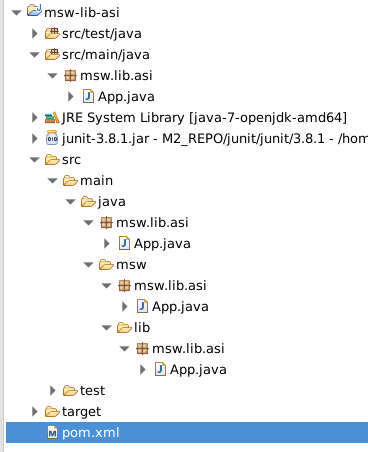The width and height of the screenshot is (368, 452).
Task: Expand the test folder under src
Action: tap(52, 390)
